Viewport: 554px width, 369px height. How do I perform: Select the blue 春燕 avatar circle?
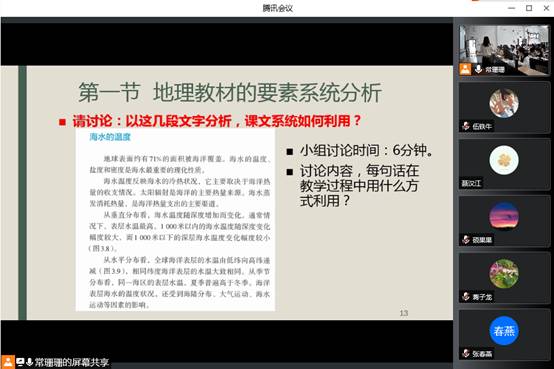click(x=504, y=330)
